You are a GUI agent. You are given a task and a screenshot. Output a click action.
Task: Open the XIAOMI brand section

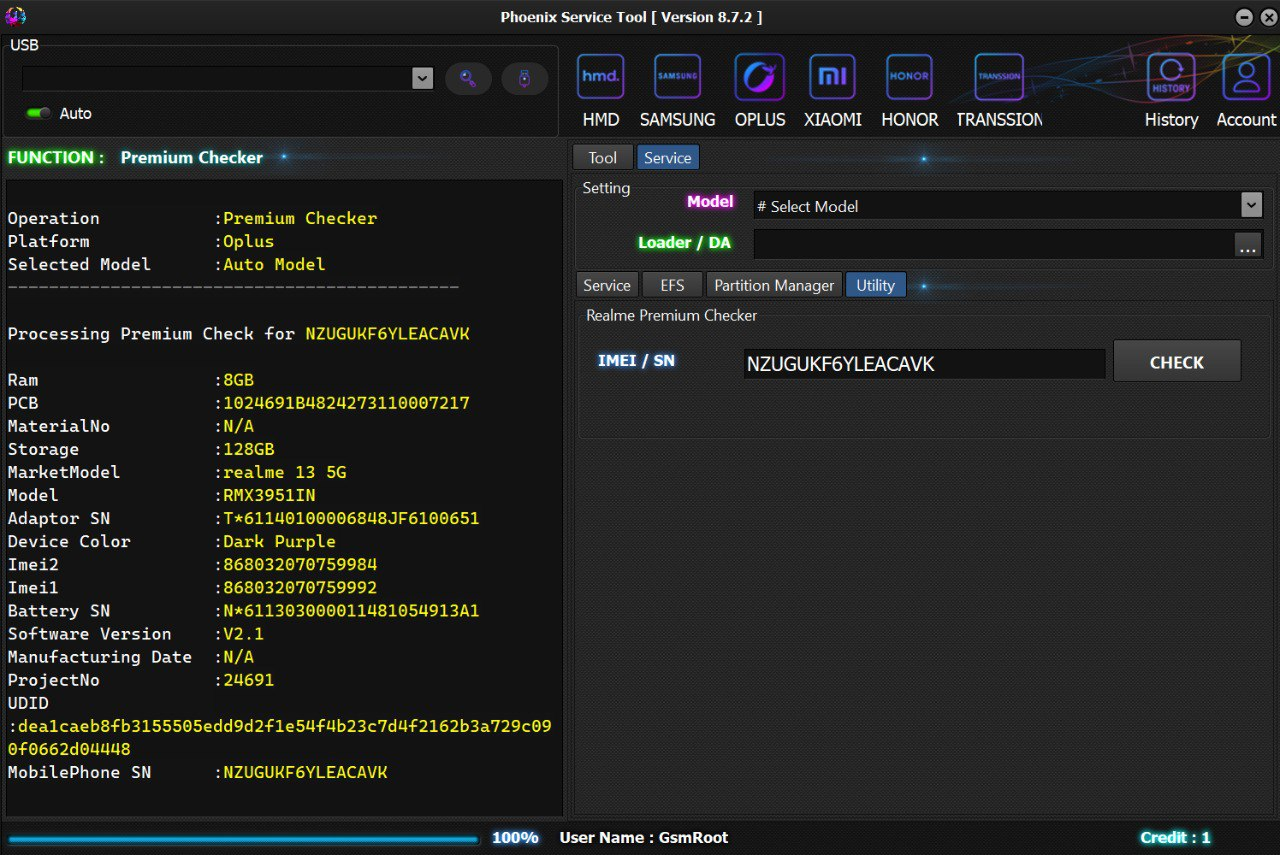point(832,91)
